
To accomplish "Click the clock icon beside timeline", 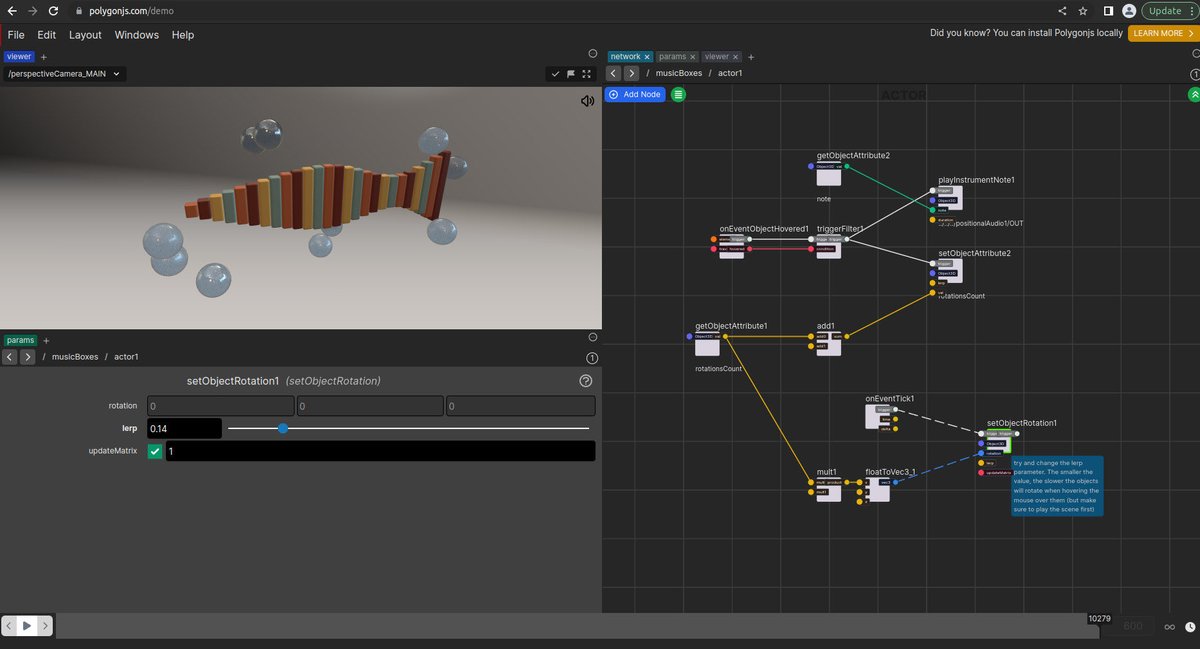I will 1187,627.
